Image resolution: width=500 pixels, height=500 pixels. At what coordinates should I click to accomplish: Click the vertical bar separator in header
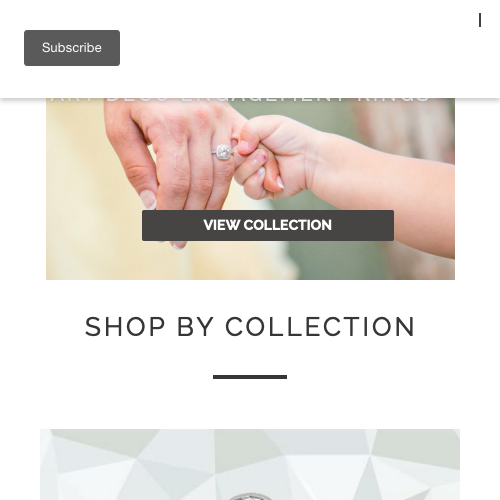pos(480,20)
